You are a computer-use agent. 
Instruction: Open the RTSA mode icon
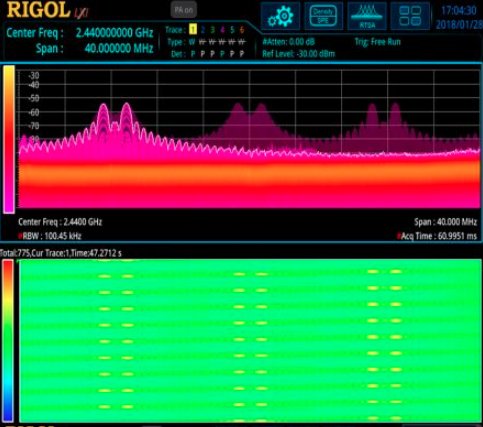click(x=367, y=16)
